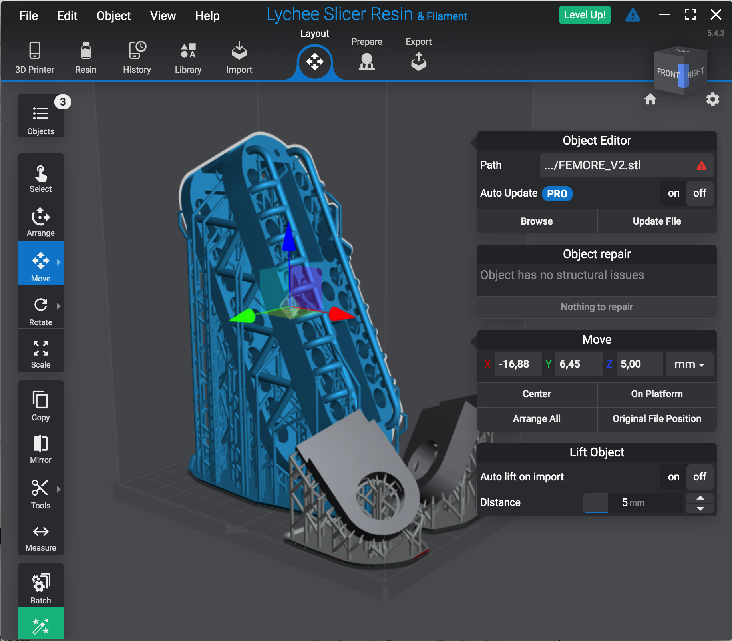Image resolution: width=732 pixels, height=641 pixels.
Task: Click the PRO badge
Action: [x=557, y=193]
